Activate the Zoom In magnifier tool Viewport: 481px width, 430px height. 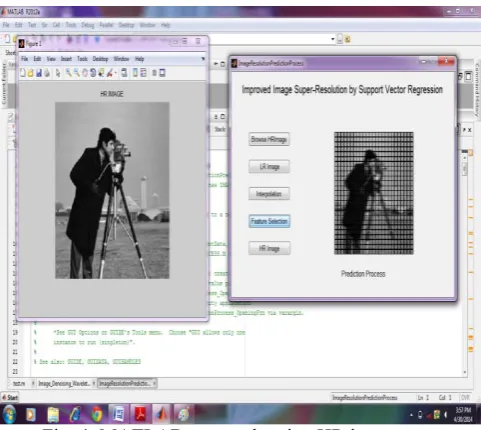point(68,73)
